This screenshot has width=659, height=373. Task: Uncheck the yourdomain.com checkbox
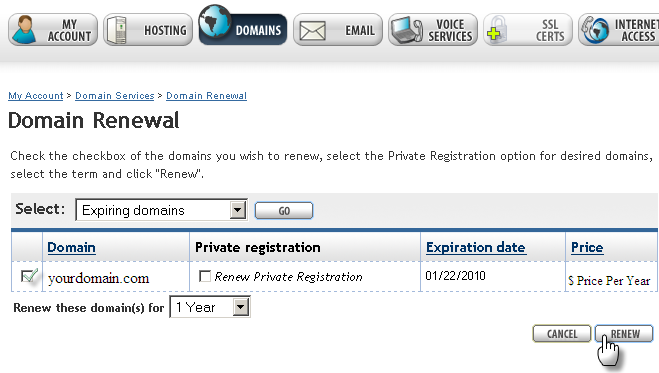29,276
